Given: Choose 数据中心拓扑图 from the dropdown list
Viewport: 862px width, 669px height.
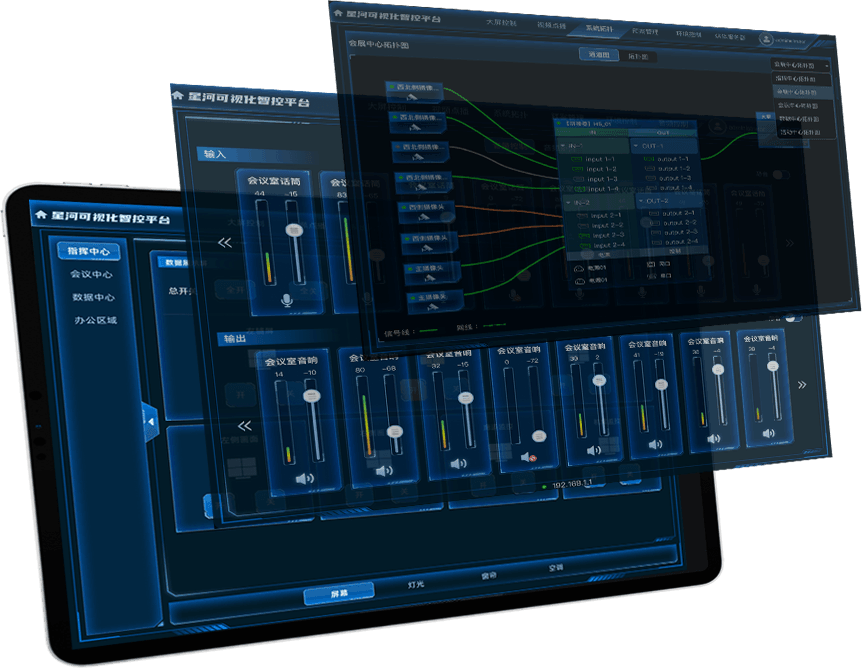Looking at the screenshot, I should 806,119.
